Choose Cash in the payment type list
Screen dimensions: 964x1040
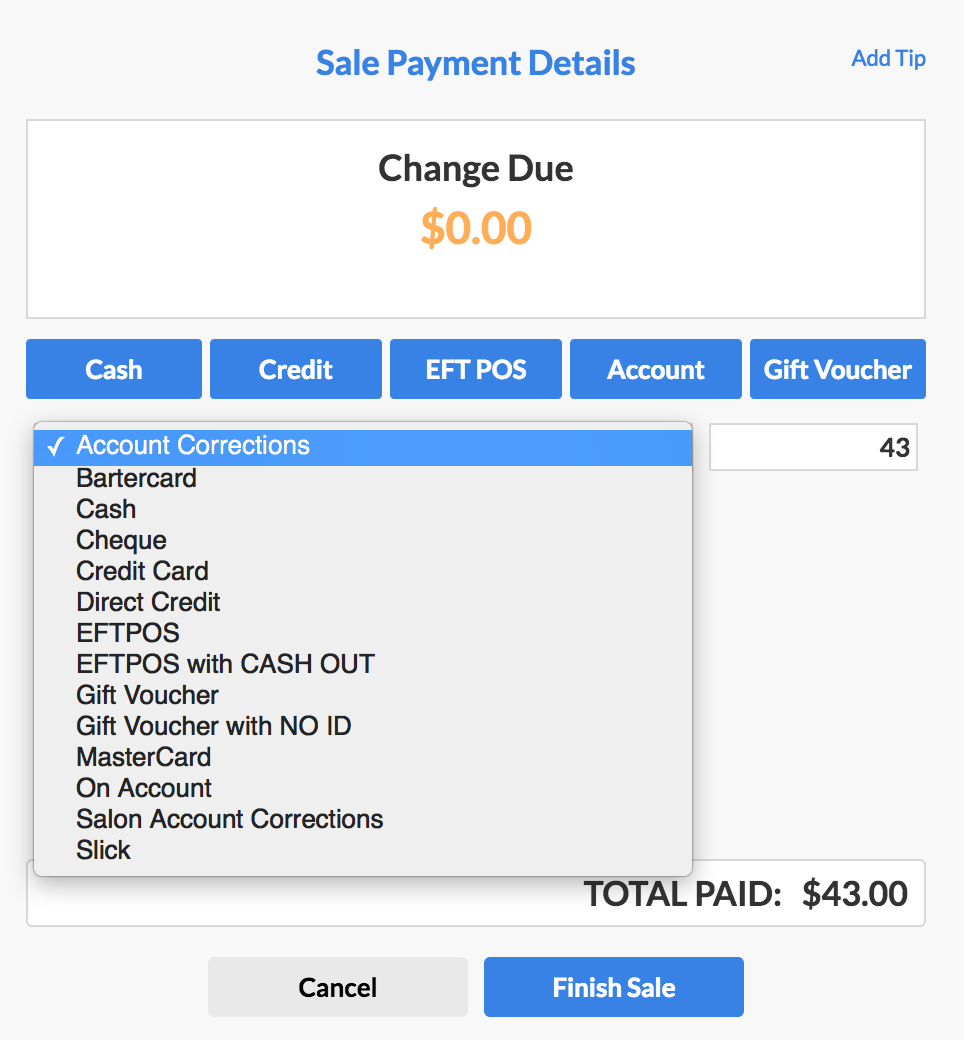(363, 509)
